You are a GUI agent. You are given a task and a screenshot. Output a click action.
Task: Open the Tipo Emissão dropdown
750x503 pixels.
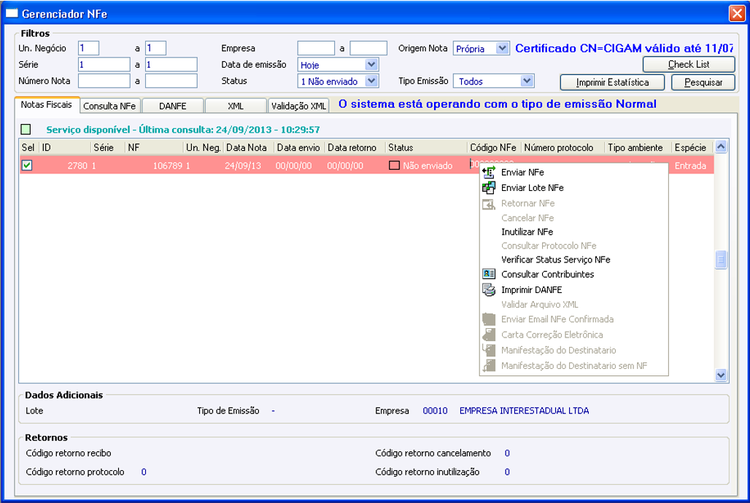click(527, 81)
